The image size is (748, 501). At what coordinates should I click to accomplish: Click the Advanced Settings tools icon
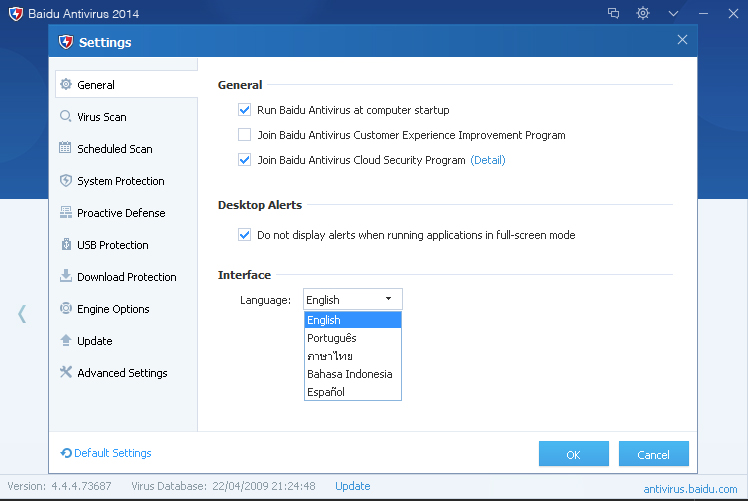(x=66, y=373)
